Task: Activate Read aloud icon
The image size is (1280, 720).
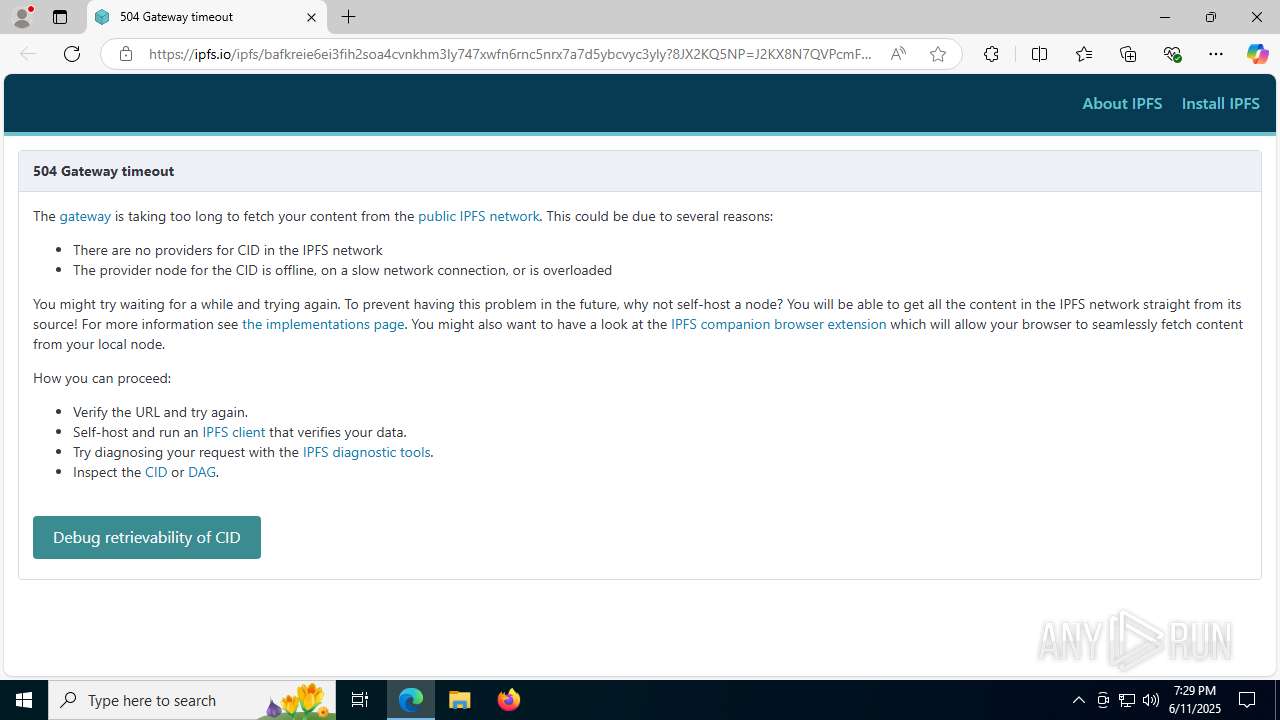Action: (x=898, y=54)
